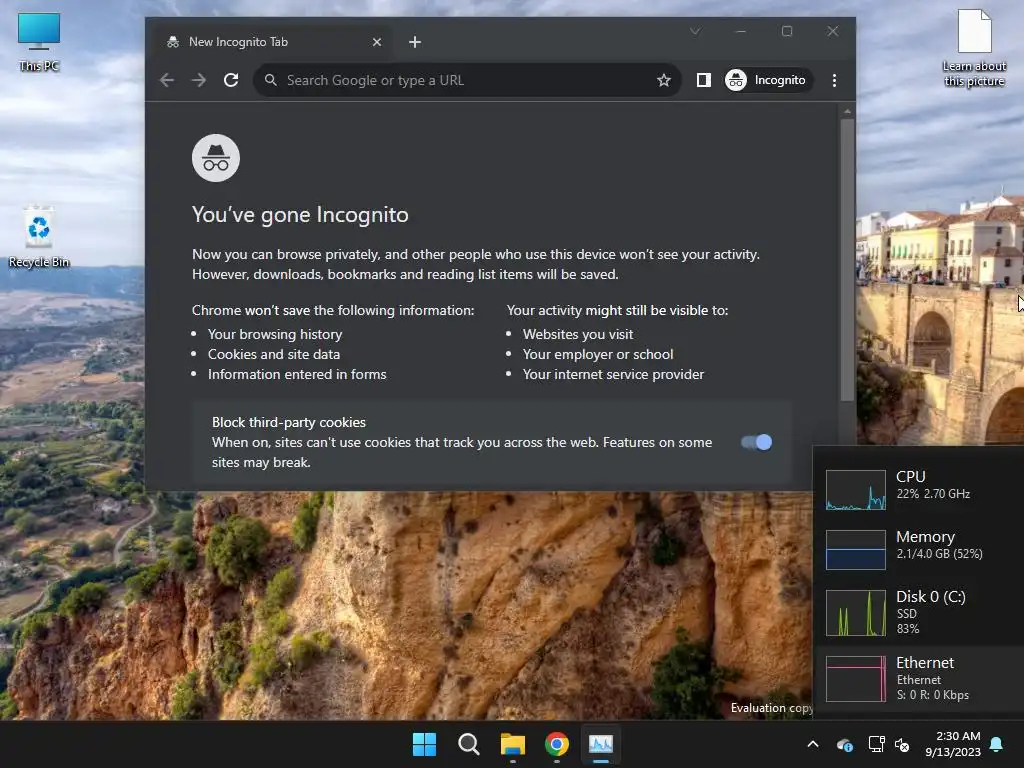This screenshot has height=768, width=1024.
Task: Open taskbar Search
Action: (x=468, y=744)
